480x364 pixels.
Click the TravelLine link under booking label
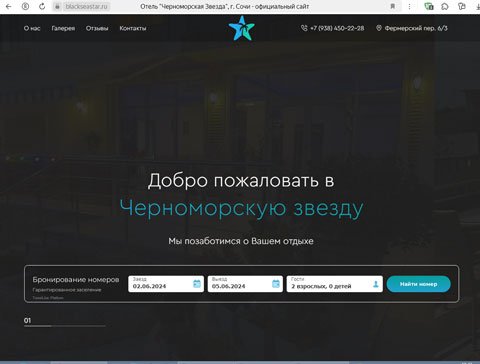tap(48, 298)
